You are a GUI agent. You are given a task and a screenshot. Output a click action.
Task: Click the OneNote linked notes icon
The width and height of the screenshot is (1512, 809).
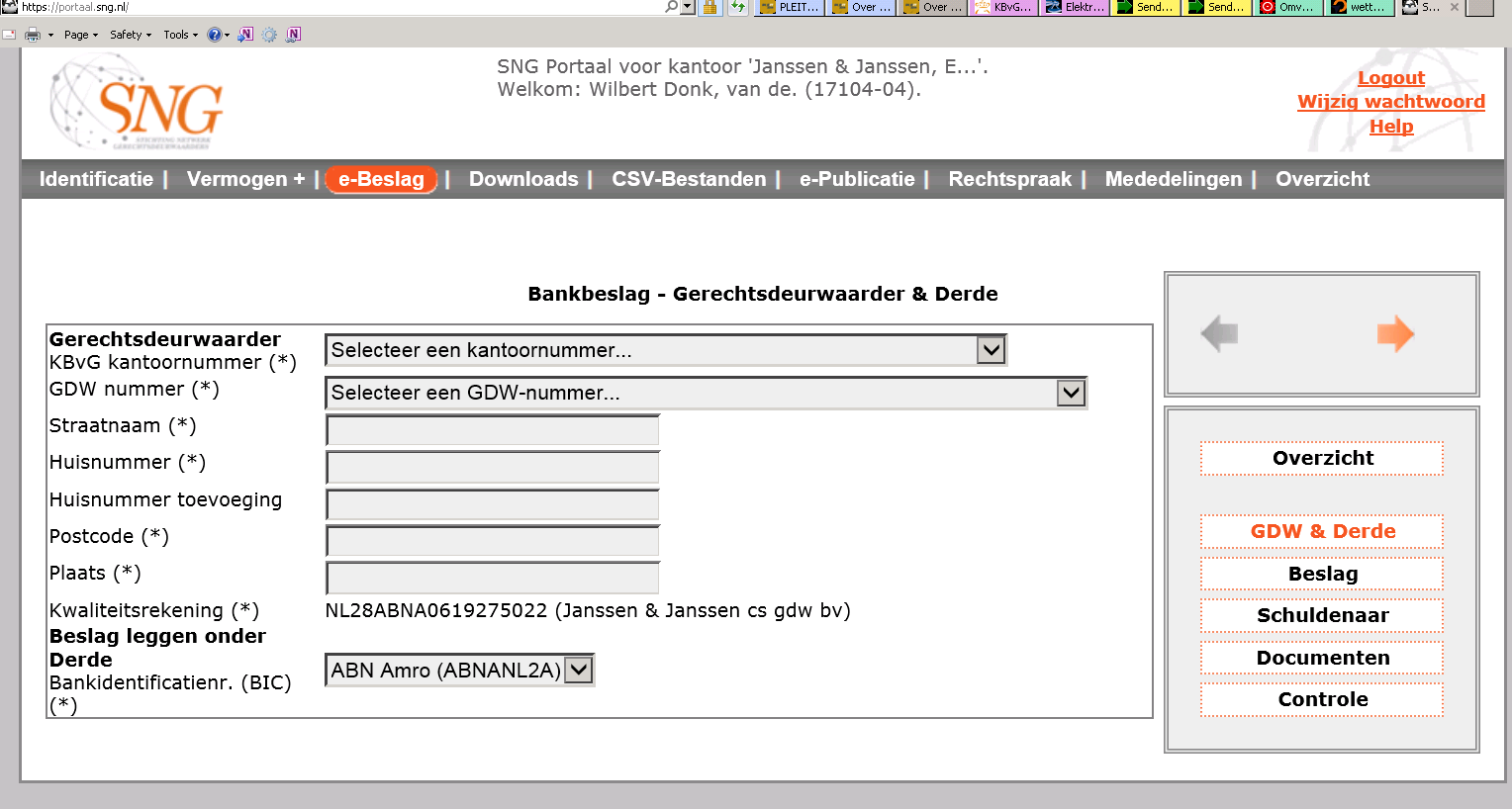pyautogui.click(x=293, y=35)
